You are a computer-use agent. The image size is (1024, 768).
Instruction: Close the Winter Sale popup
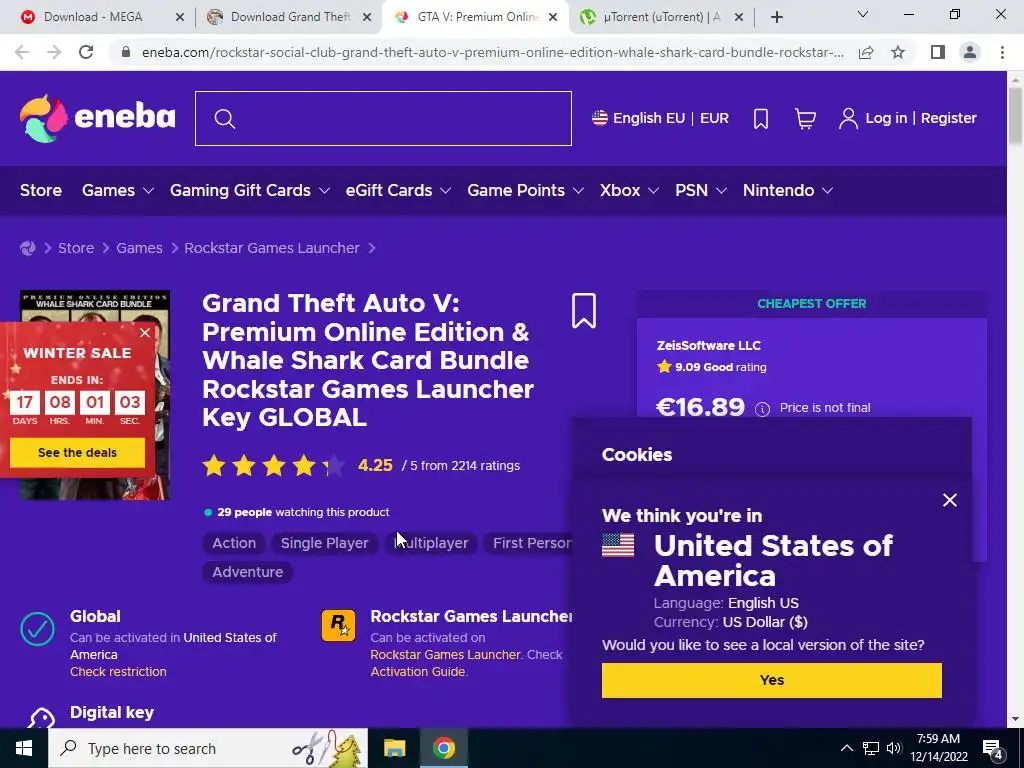point(145,333)
